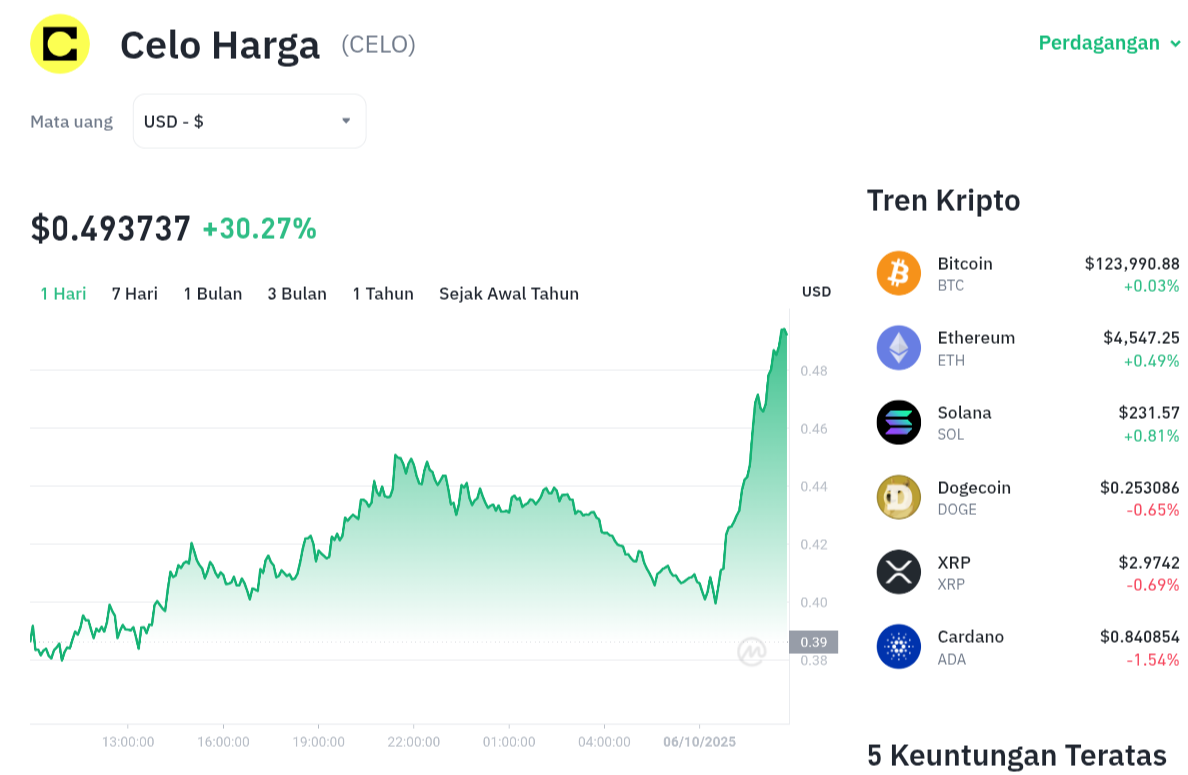Click the Dogecoin coin icon
1188x775 pixels.
[898, 497]
